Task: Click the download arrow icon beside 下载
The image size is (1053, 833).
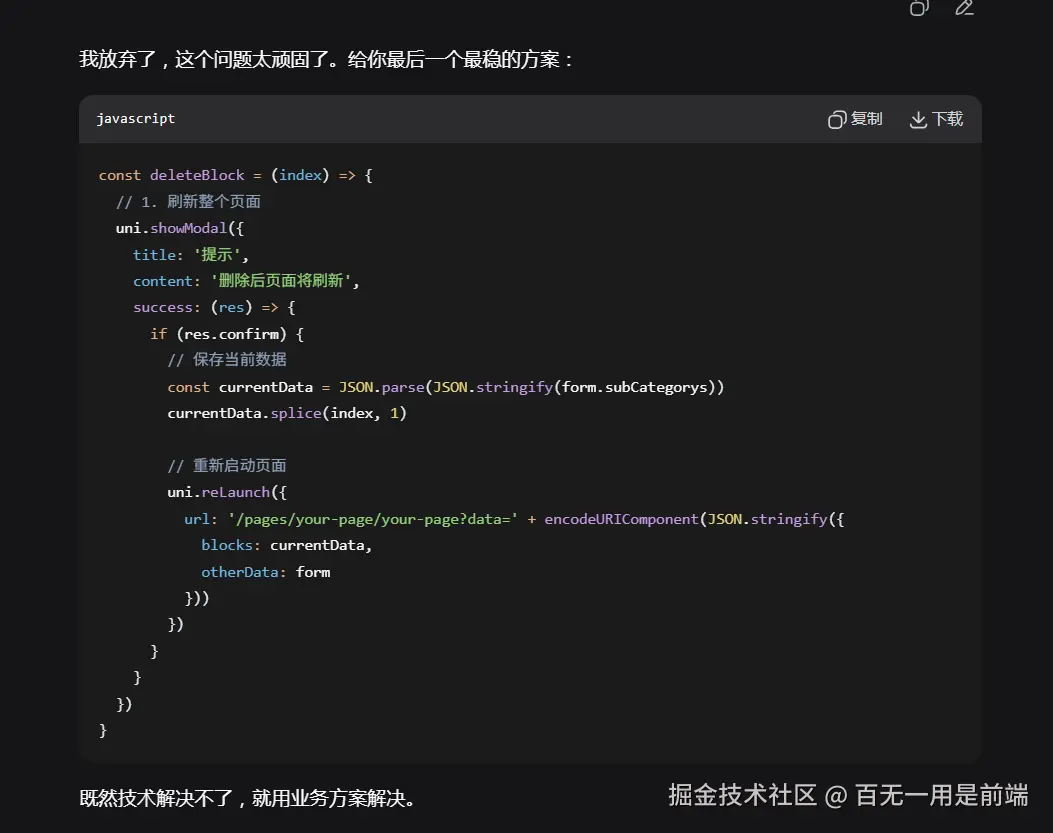Action: pos(917,118)
